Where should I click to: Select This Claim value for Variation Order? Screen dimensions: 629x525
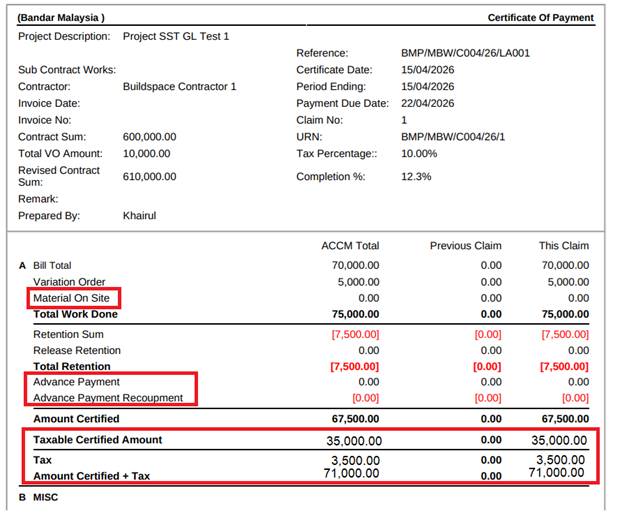click(568, 282)
